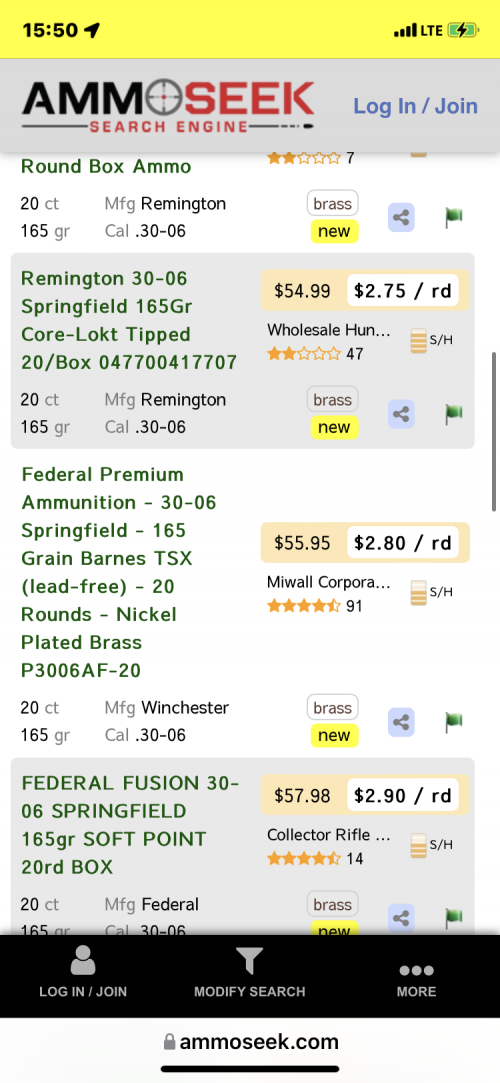Open Remington 30-06 Springfield Core-Lokt Tipped listing title
The image size is (500, 1083).
coord(129,320)
